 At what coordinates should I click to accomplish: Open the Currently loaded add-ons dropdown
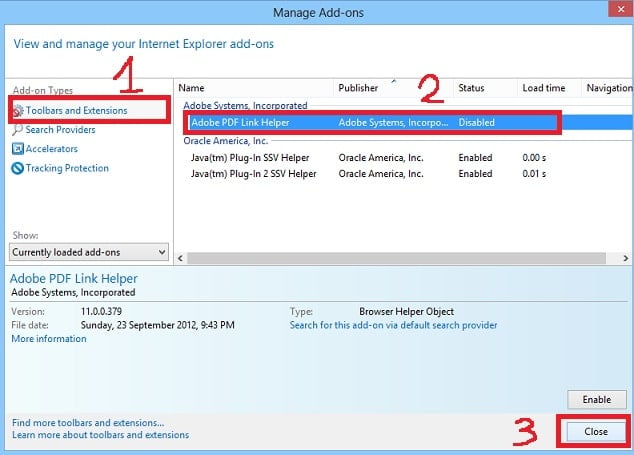point(89,252)
